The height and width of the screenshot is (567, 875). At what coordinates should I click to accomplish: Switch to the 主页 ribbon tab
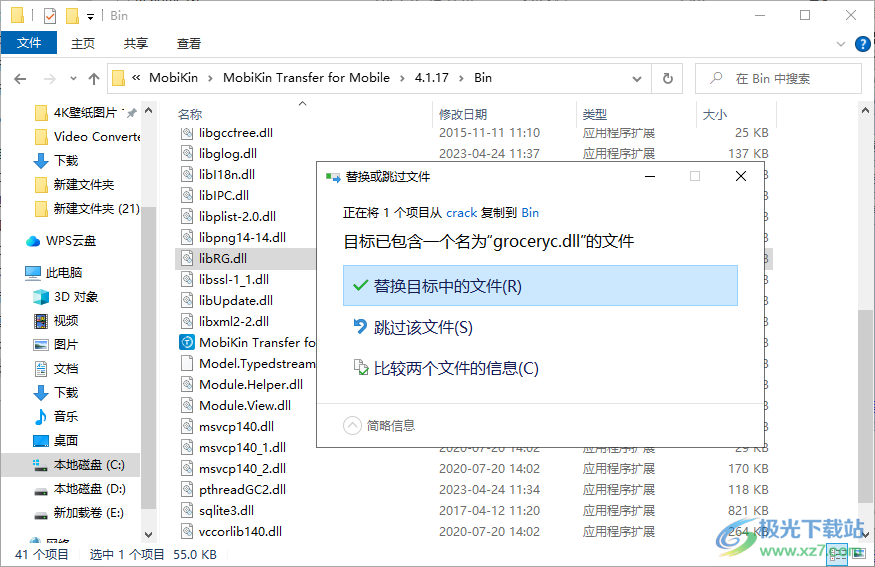coord(83,44)
